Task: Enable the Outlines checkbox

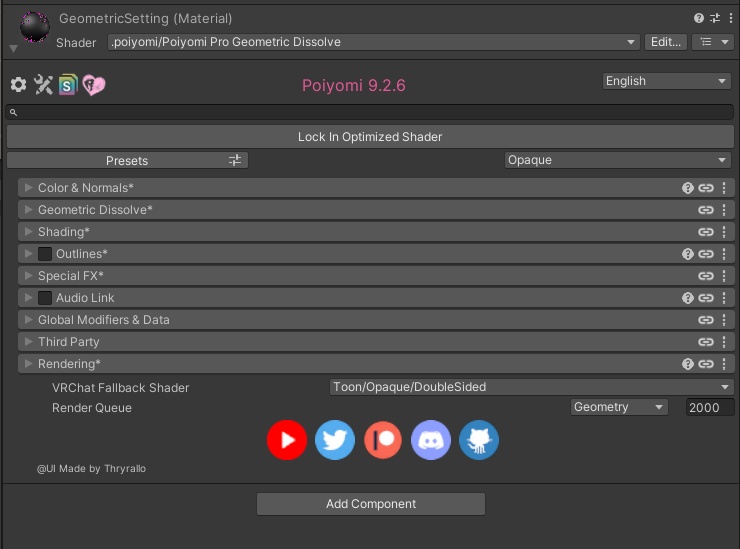Action: click(45, 254)
